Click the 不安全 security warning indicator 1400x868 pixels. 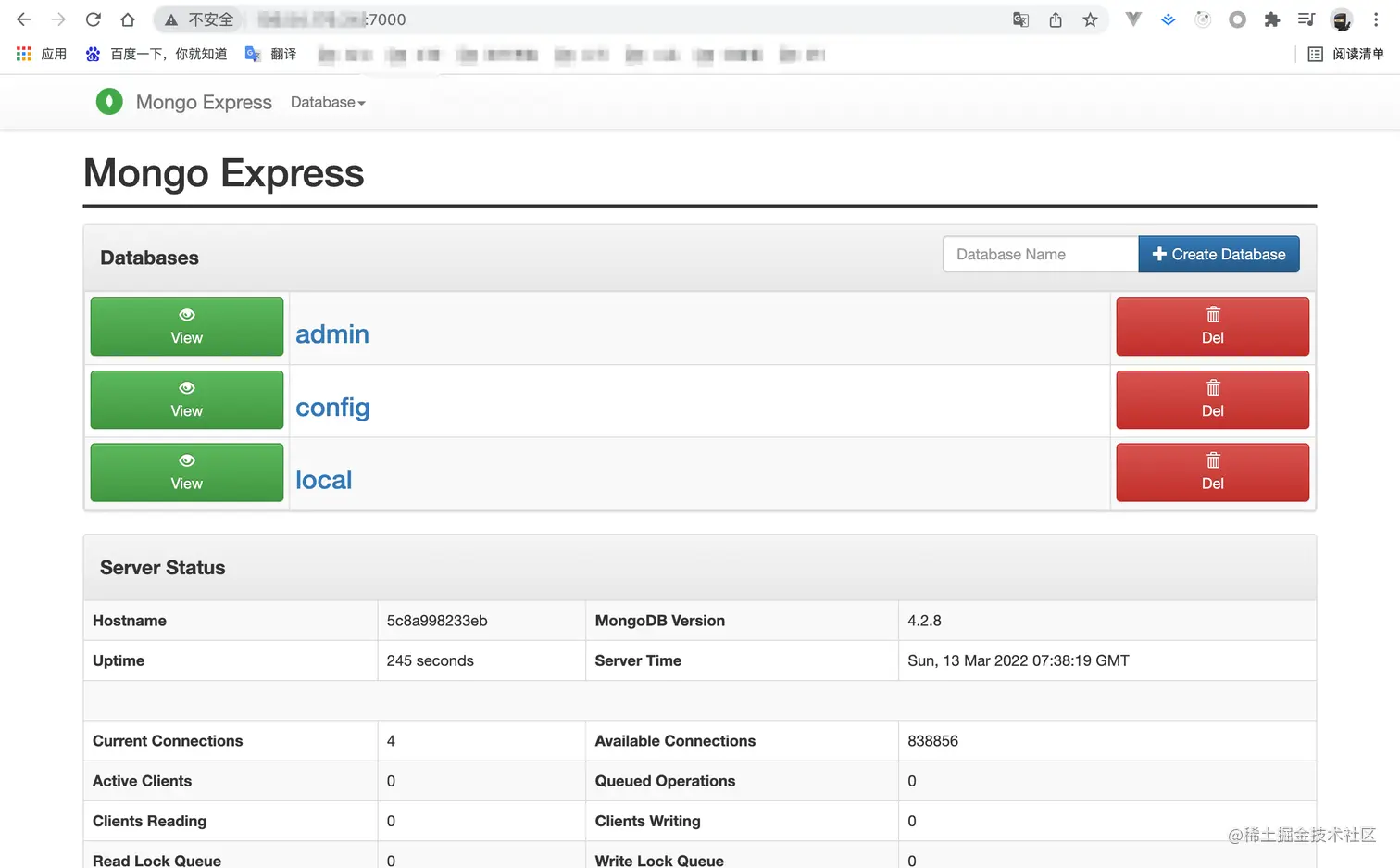(x=199, y=19)
